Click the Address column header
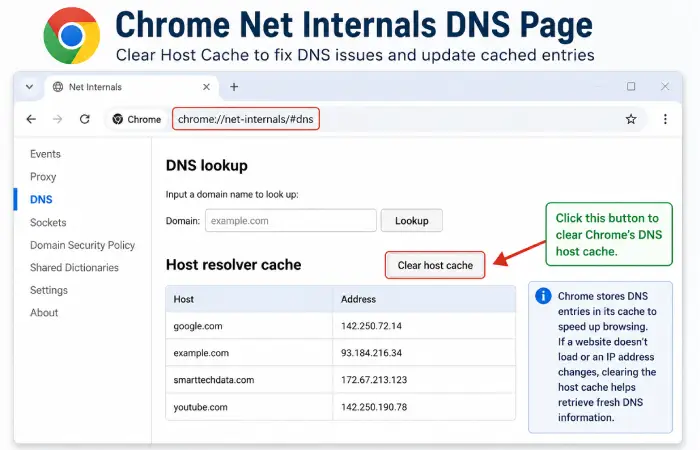This screenshot has width=700, height=450. 424,299
